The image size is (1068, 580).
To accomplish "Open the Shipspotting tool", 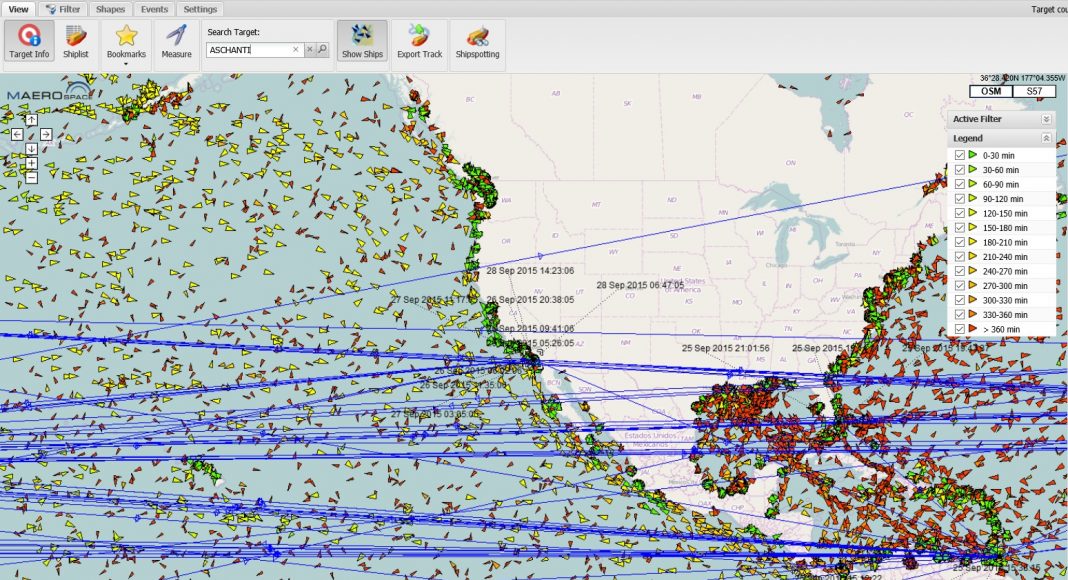I will (477, 43).
